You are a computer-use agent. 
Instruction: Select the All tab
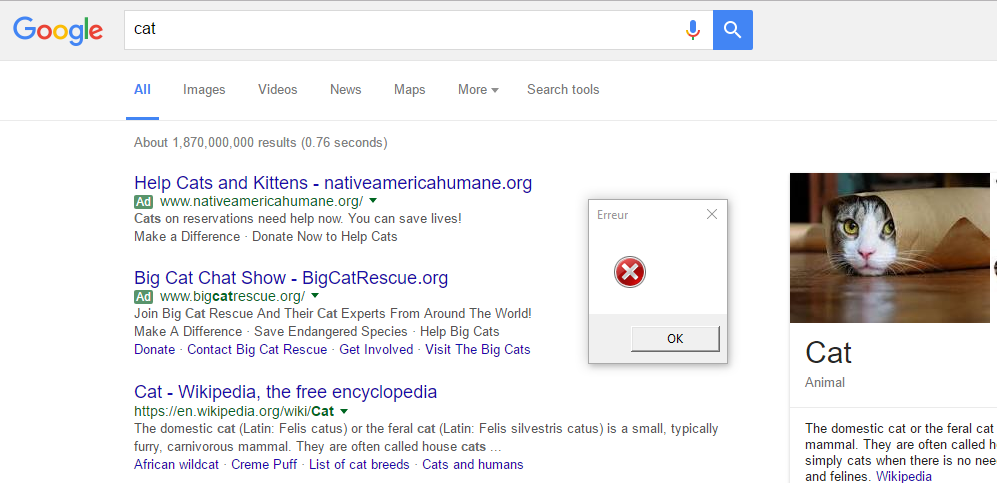pos(142,90)
